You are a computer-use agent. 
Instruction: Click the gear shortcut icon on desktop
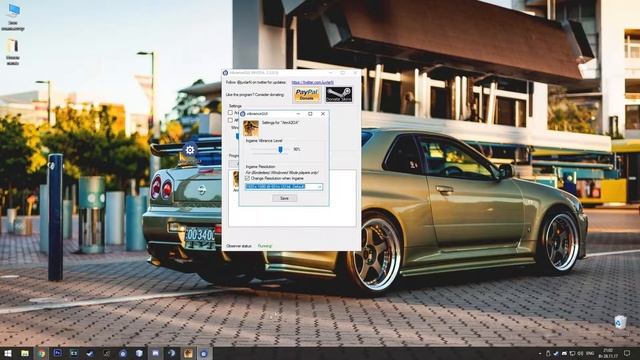coord(189,150)
